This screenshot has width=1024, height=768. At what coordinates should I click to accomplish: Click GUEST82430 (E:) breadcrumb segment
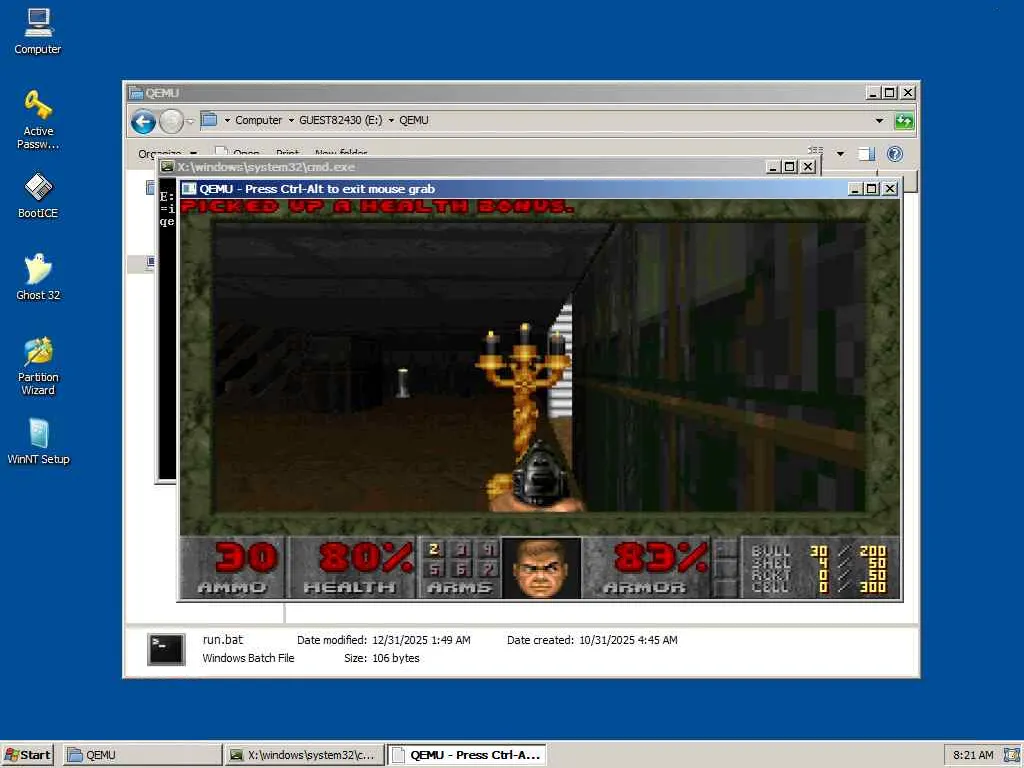pos(340,120)
